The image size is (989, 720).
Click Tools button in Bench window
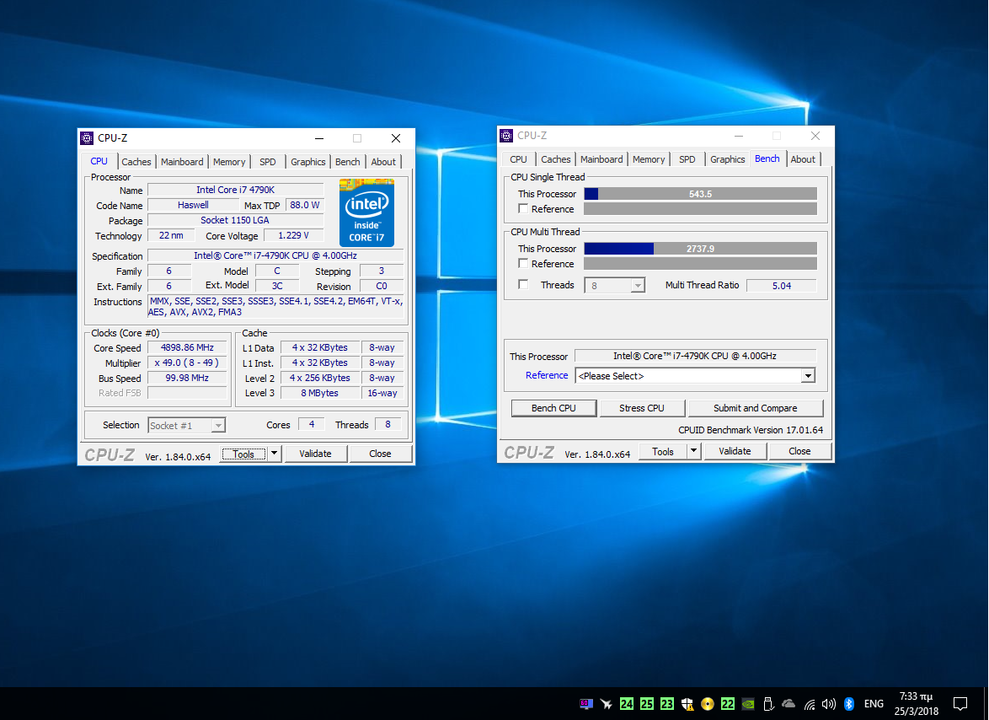663,451
